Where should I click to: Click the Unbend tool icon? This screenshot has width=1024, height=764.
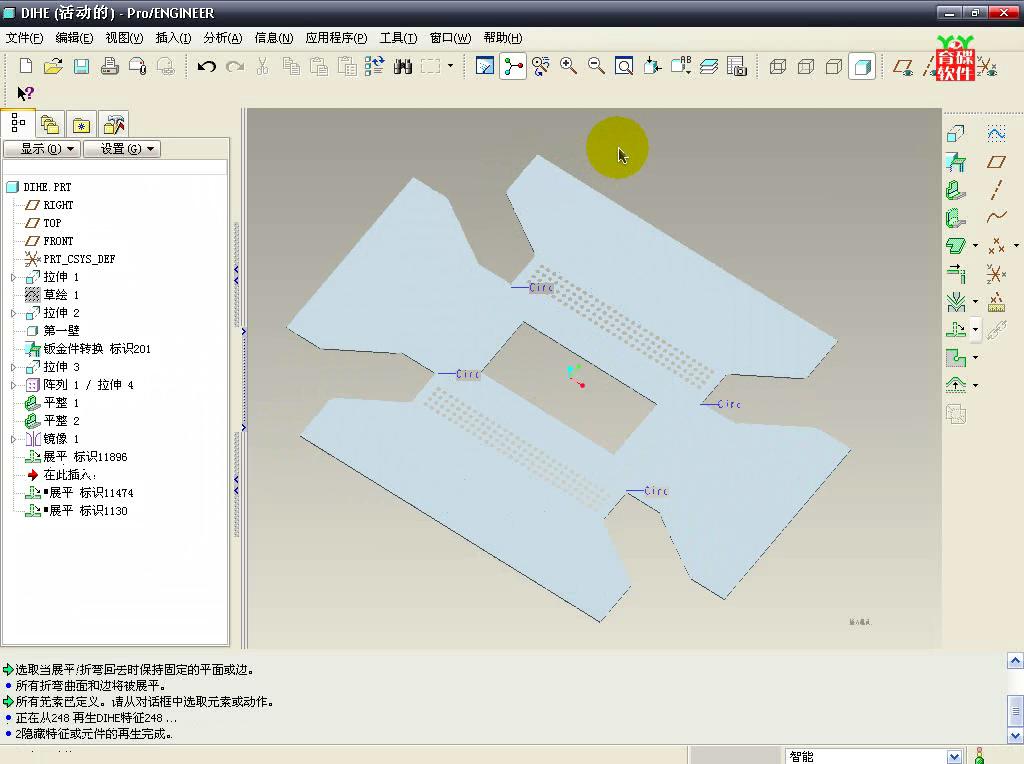tap(955, 329)
